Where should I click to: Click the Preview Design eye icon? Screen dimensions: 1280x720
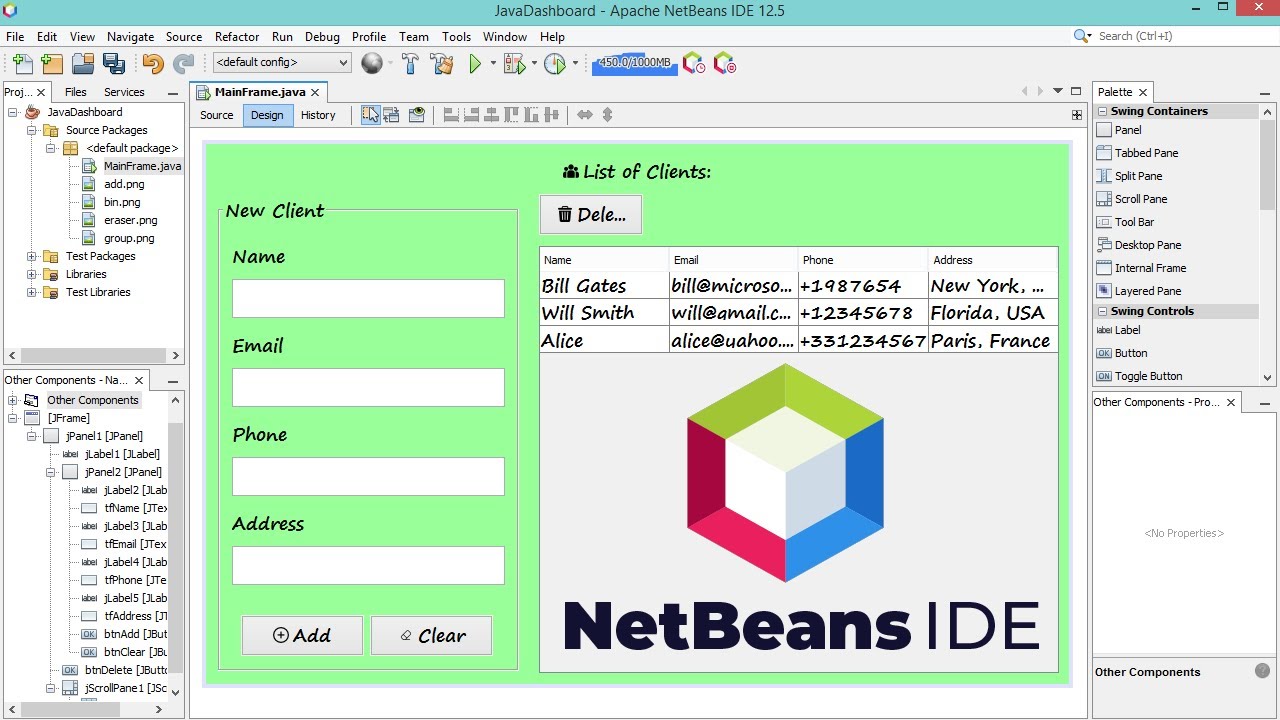(417, 115)
